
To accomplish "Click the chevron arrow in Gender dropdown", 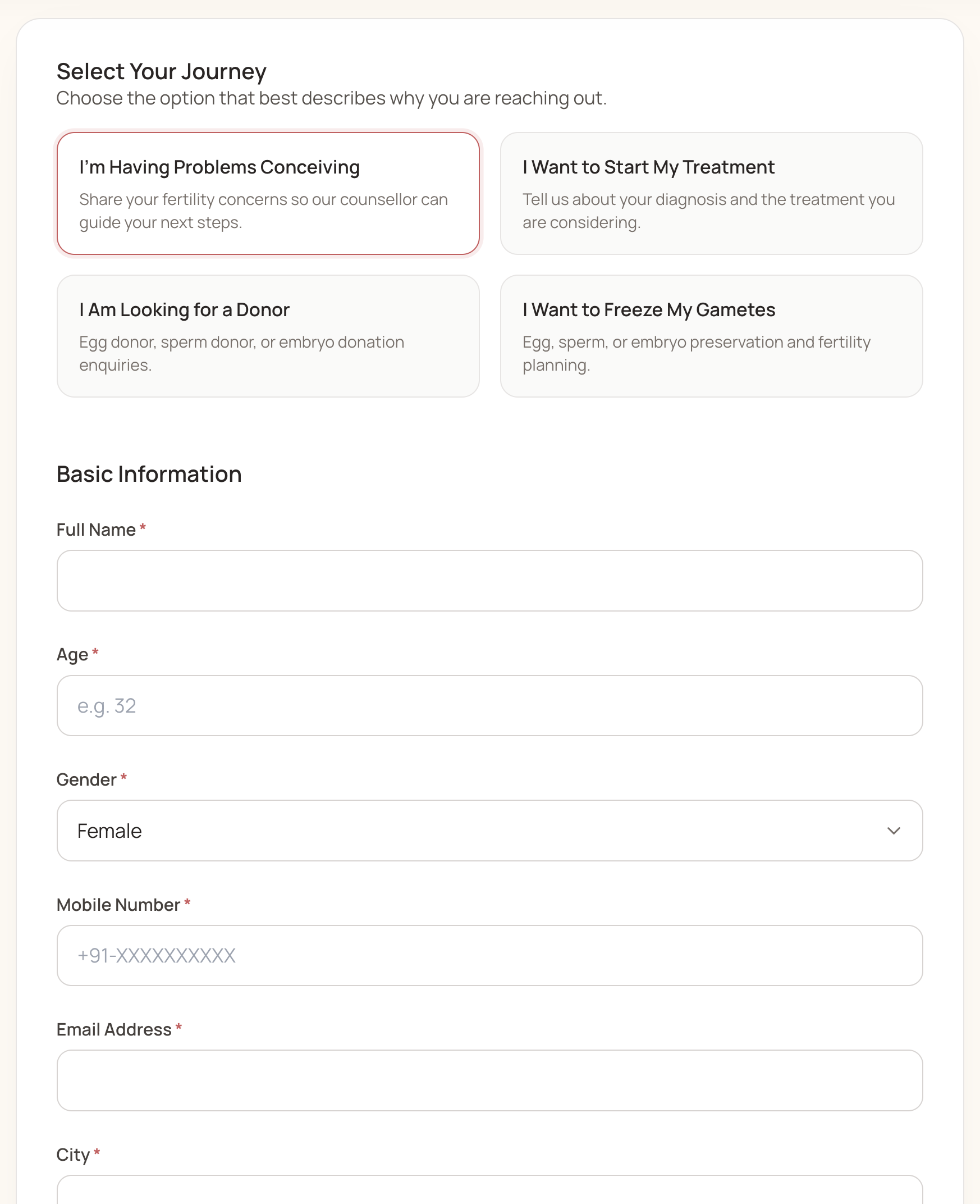I will coord(893,831).
